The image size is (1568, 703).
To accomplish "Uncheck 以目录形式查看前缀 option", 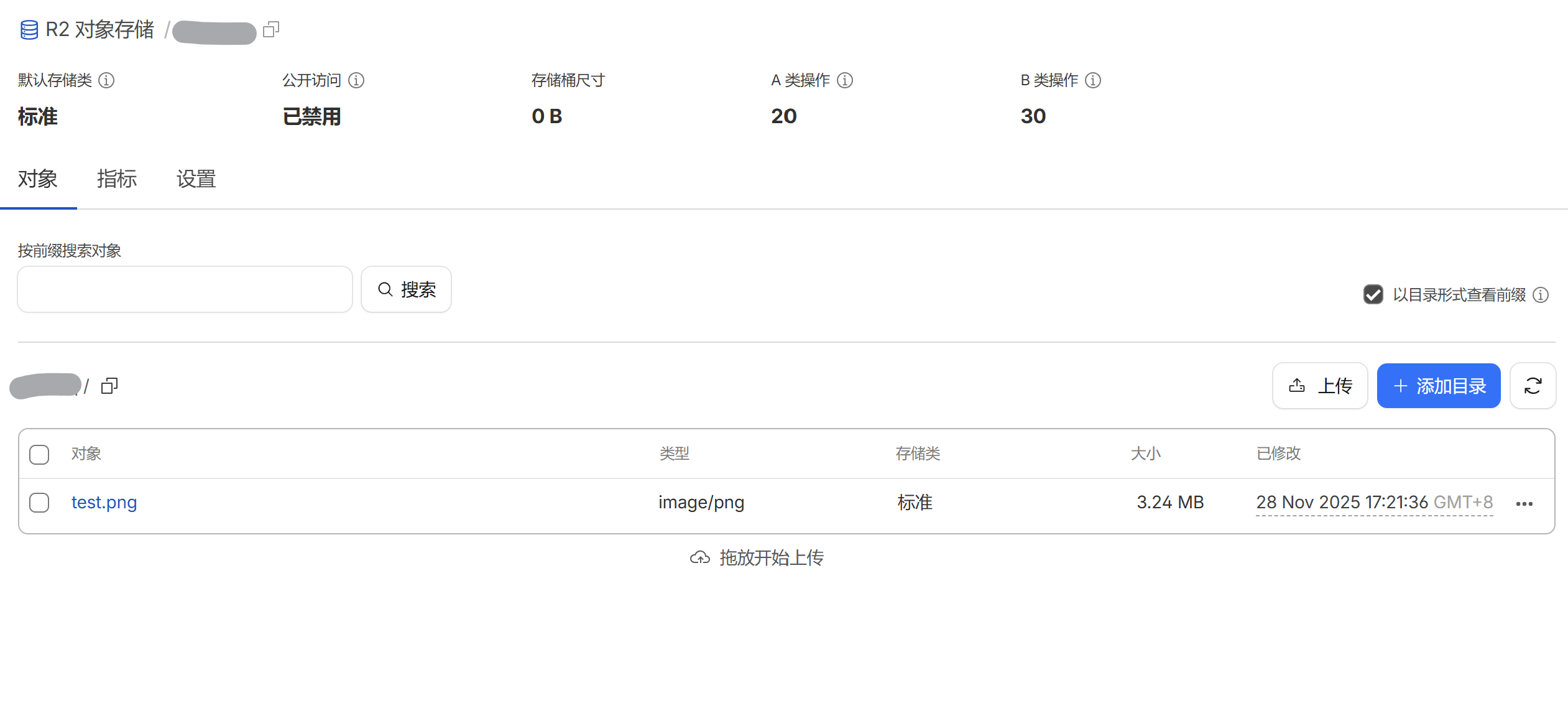I will point(1373,294).
